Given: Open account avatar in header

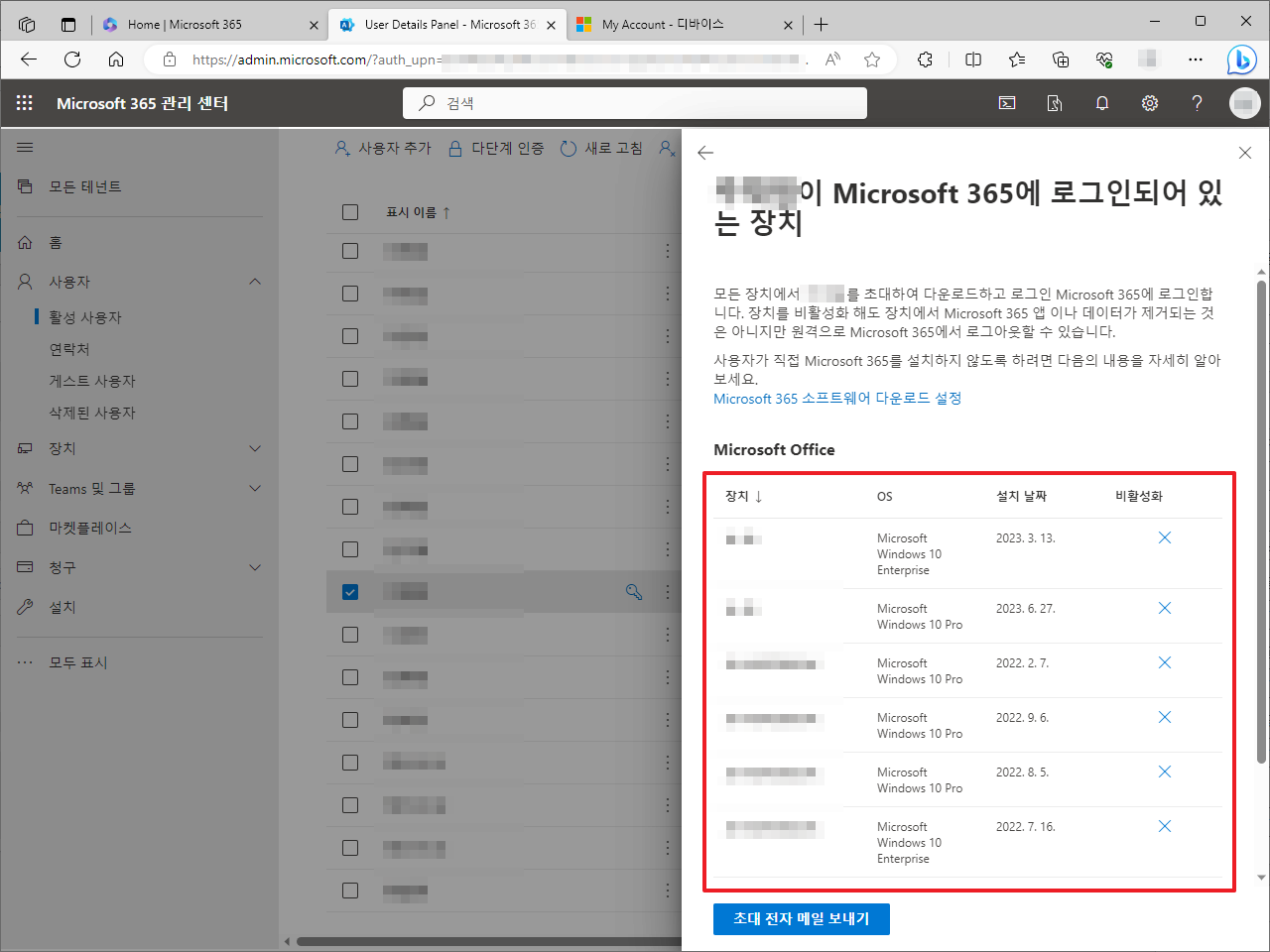Looking at the screenshot, I should [1244, 103].
